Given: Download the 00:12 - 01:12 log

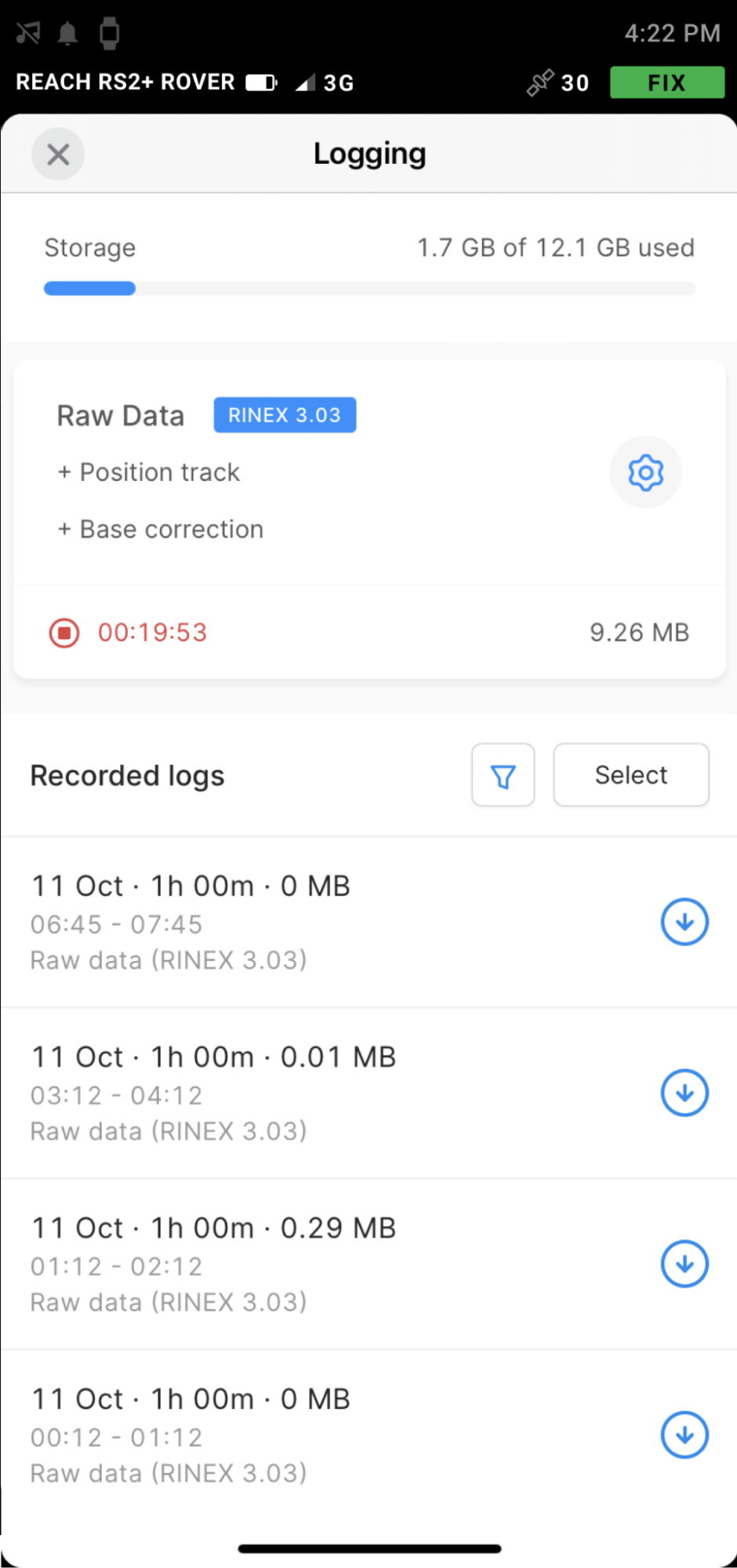Looking at the screenshot, I should (x=684, y=1435).
